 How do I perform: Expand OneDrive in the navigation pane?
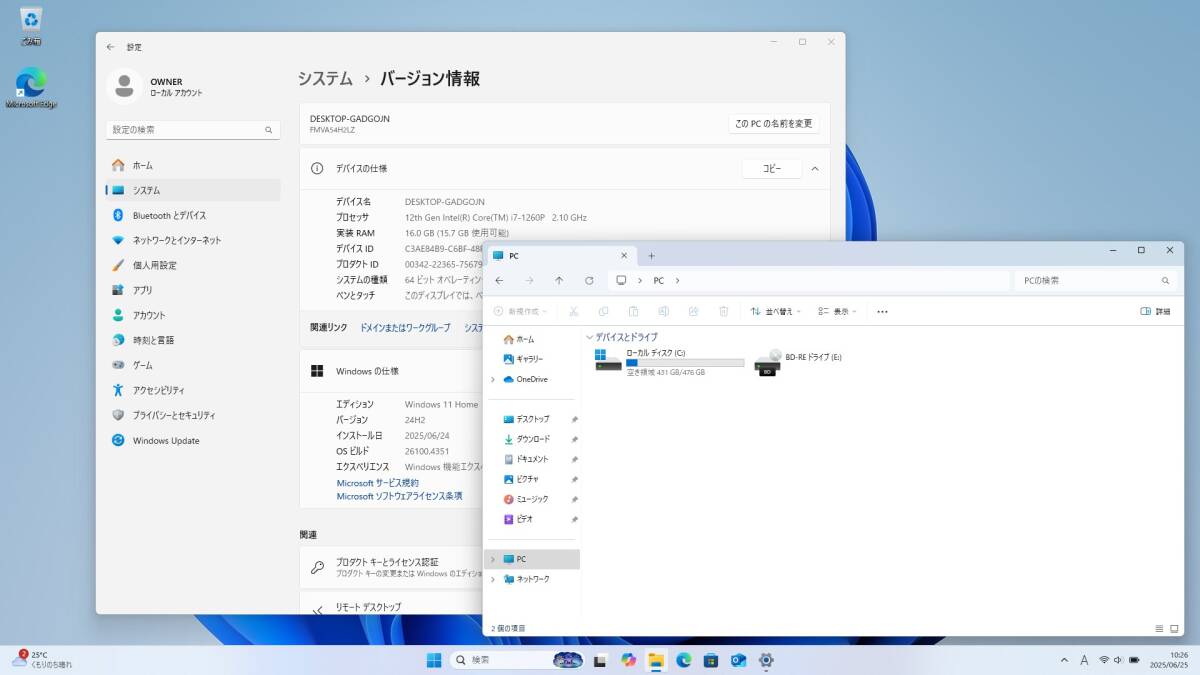click(493, 379)
